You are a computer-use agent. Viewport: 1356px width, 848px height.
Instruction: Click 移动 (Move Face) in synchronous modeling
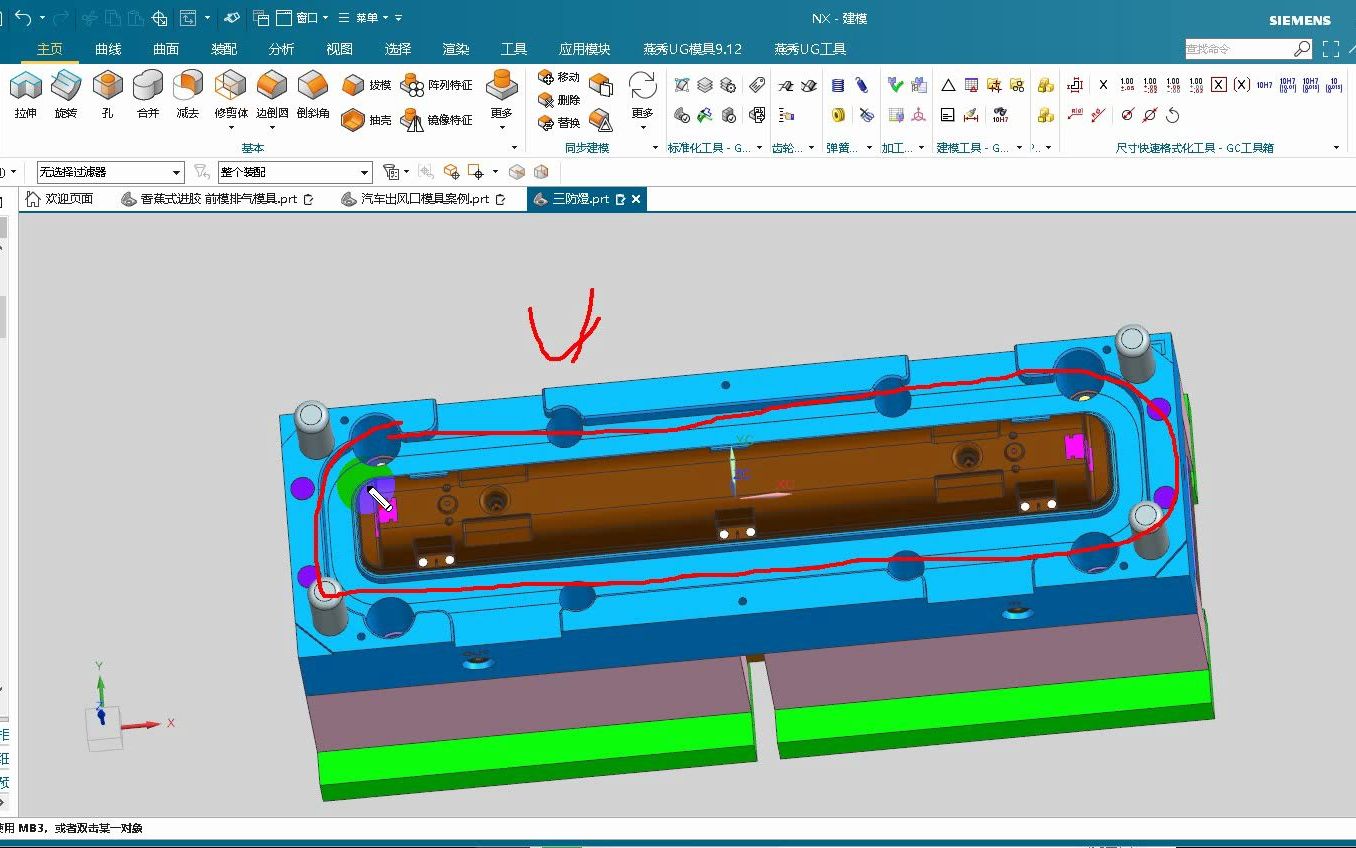[559, 77]
